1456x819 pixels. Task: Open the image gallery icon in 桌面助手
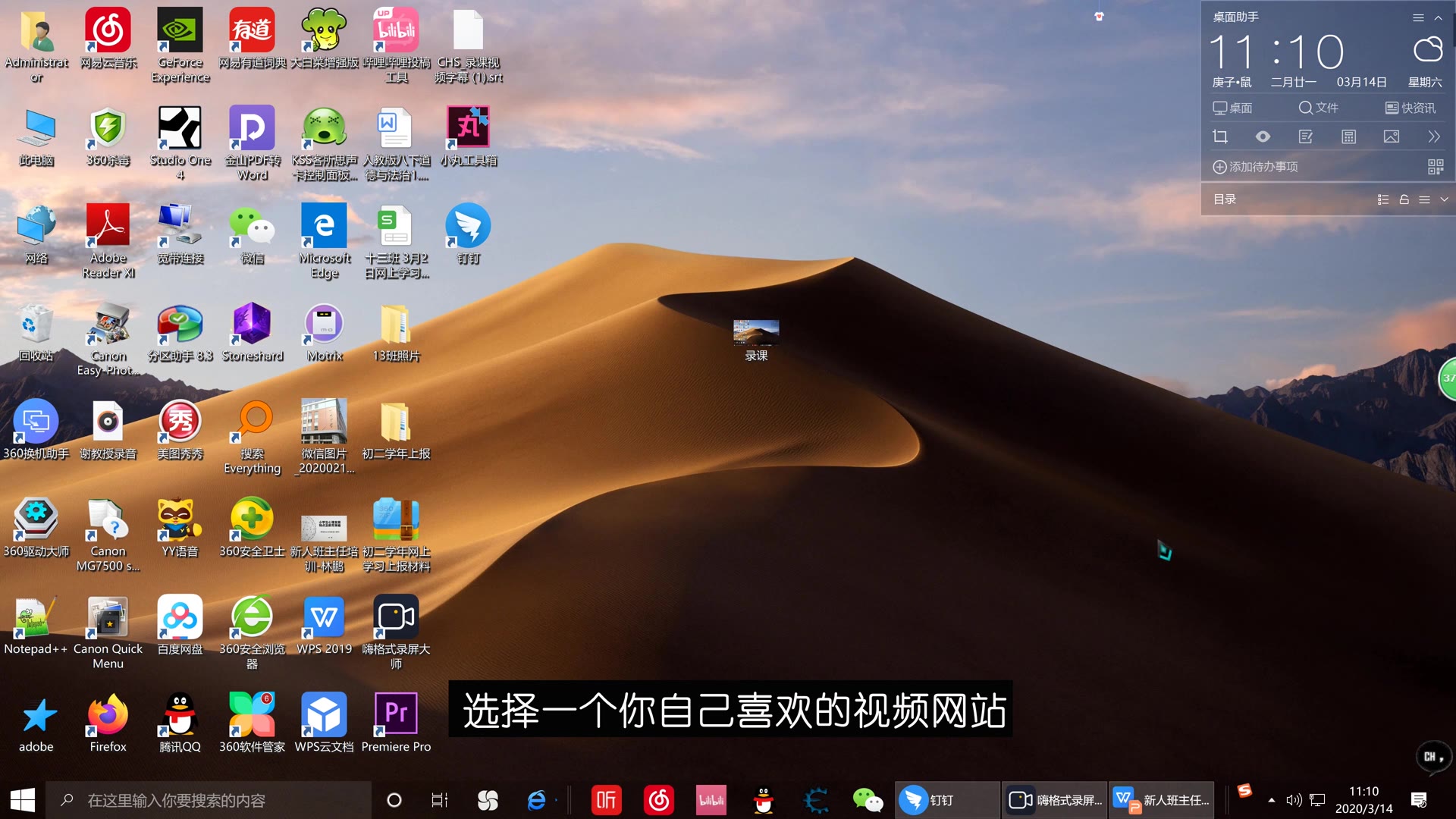click(1391, 136)
